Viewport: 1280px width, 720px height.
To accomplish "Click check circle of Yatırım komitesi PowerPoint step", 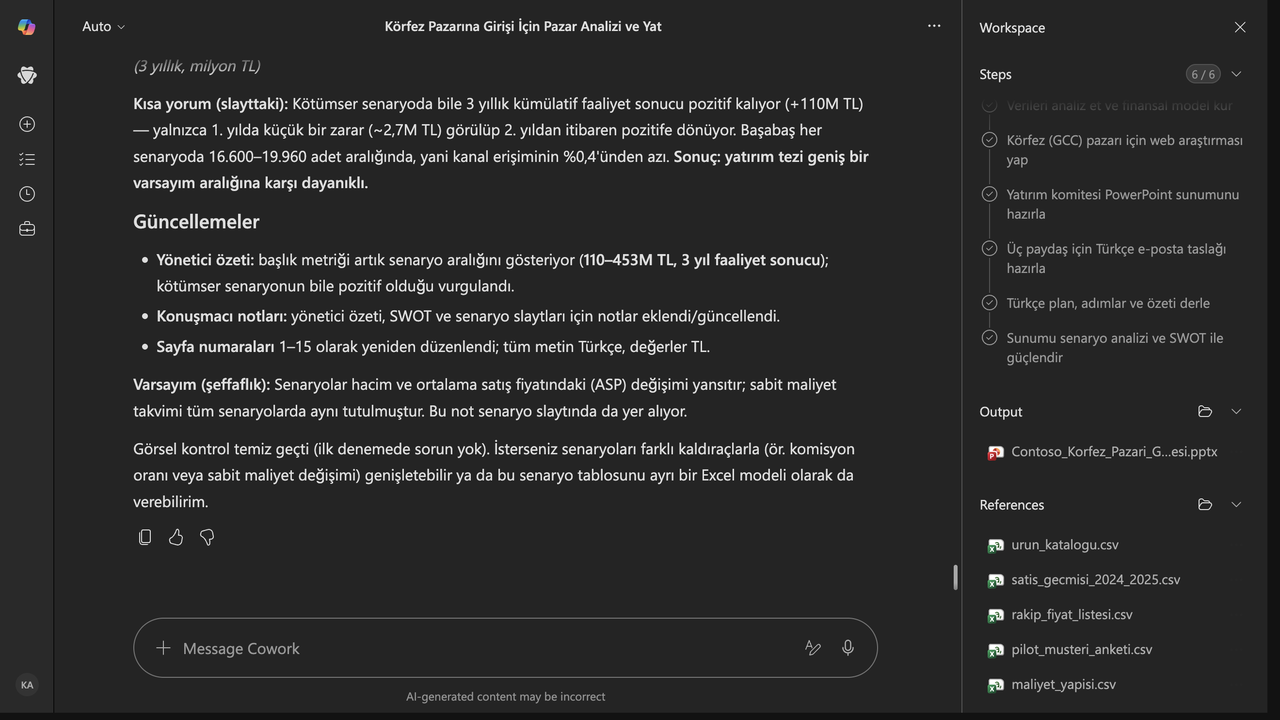I will pyautogui.click(x=989, y=194).
